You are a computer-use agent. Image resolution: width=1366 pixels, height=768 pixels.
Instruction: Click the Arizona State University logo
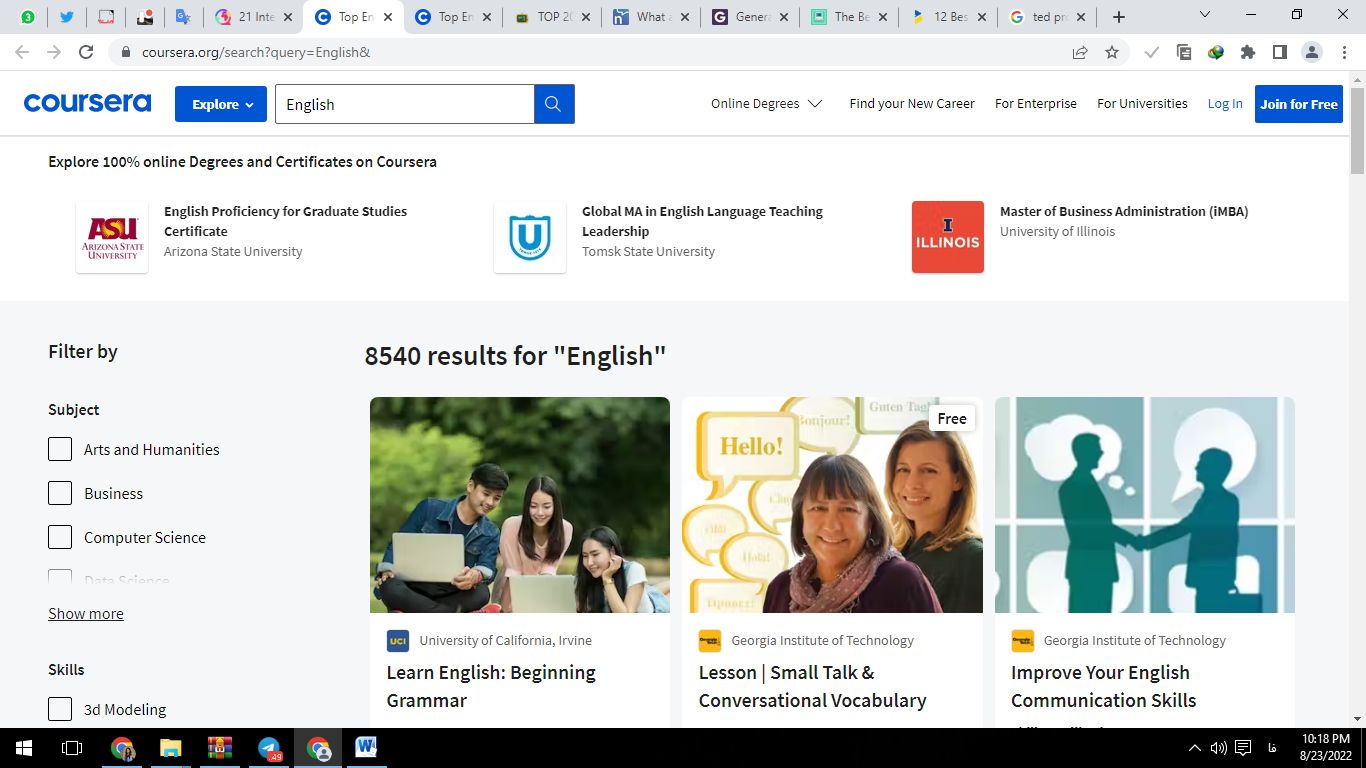coord(112,237)
